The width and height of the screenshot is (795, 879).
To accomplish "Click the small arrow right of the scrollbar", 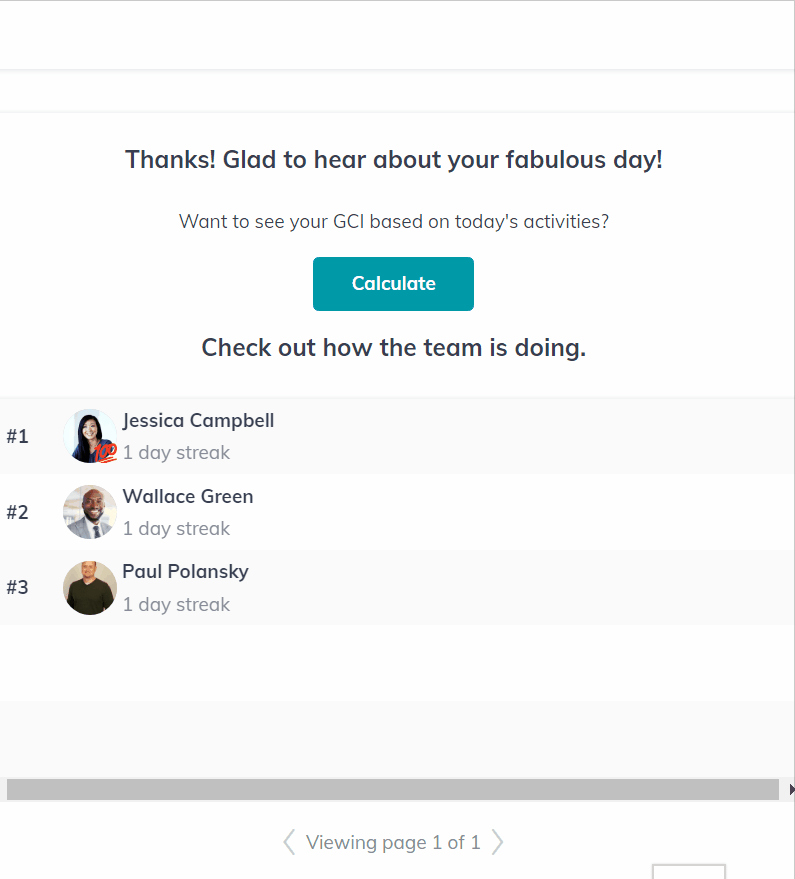I will click(789, 788).
